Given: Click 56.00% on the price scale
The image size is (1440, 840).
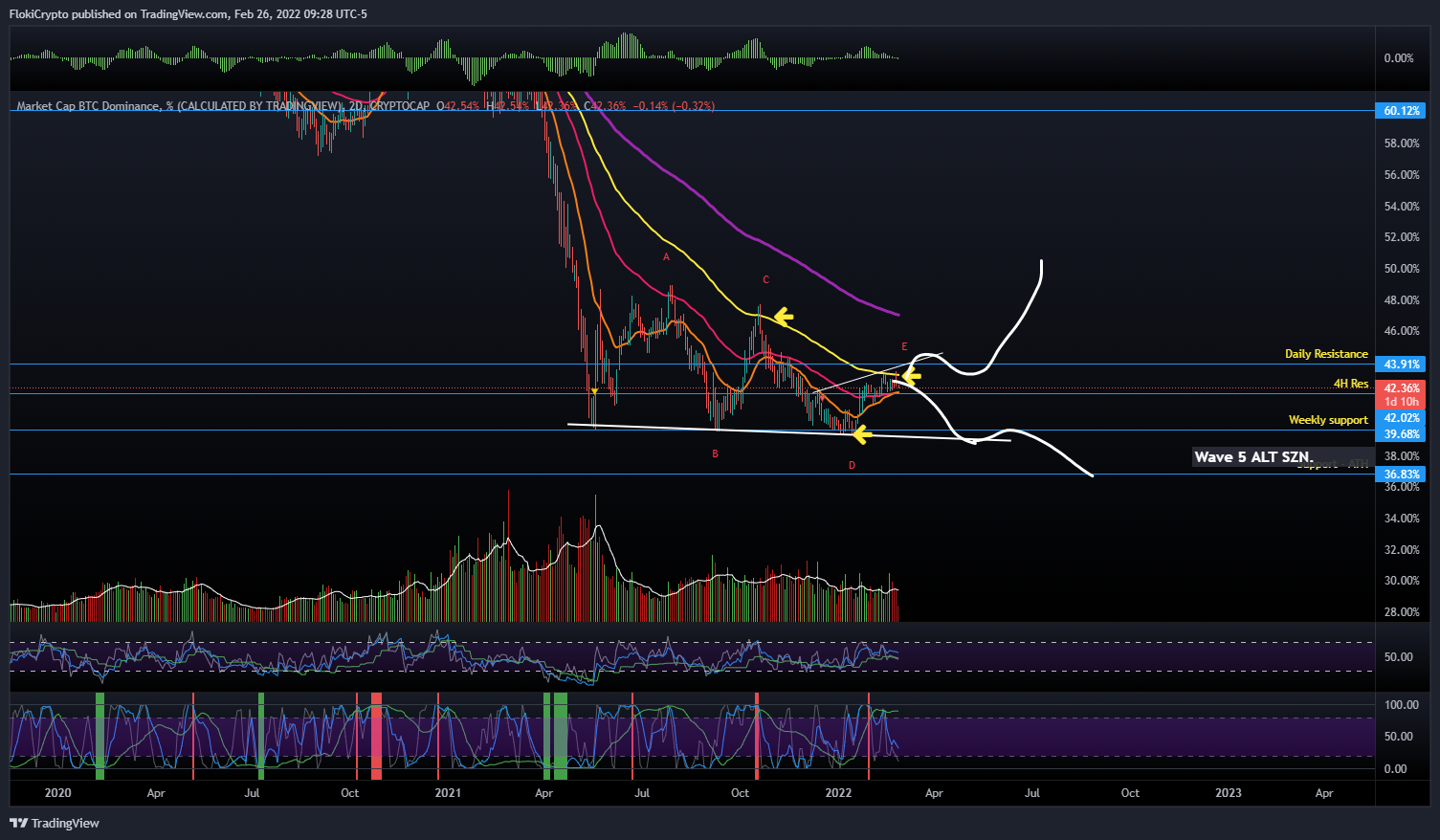Looking at the screenshot, I should click(1402, 175).
